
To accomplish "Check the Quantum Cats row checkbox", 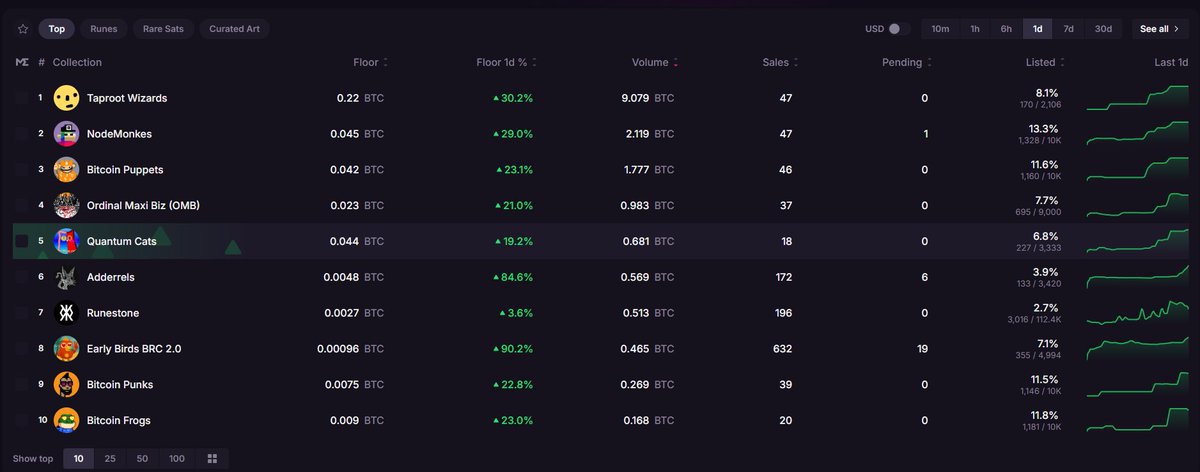I will [x=22, y=241].
